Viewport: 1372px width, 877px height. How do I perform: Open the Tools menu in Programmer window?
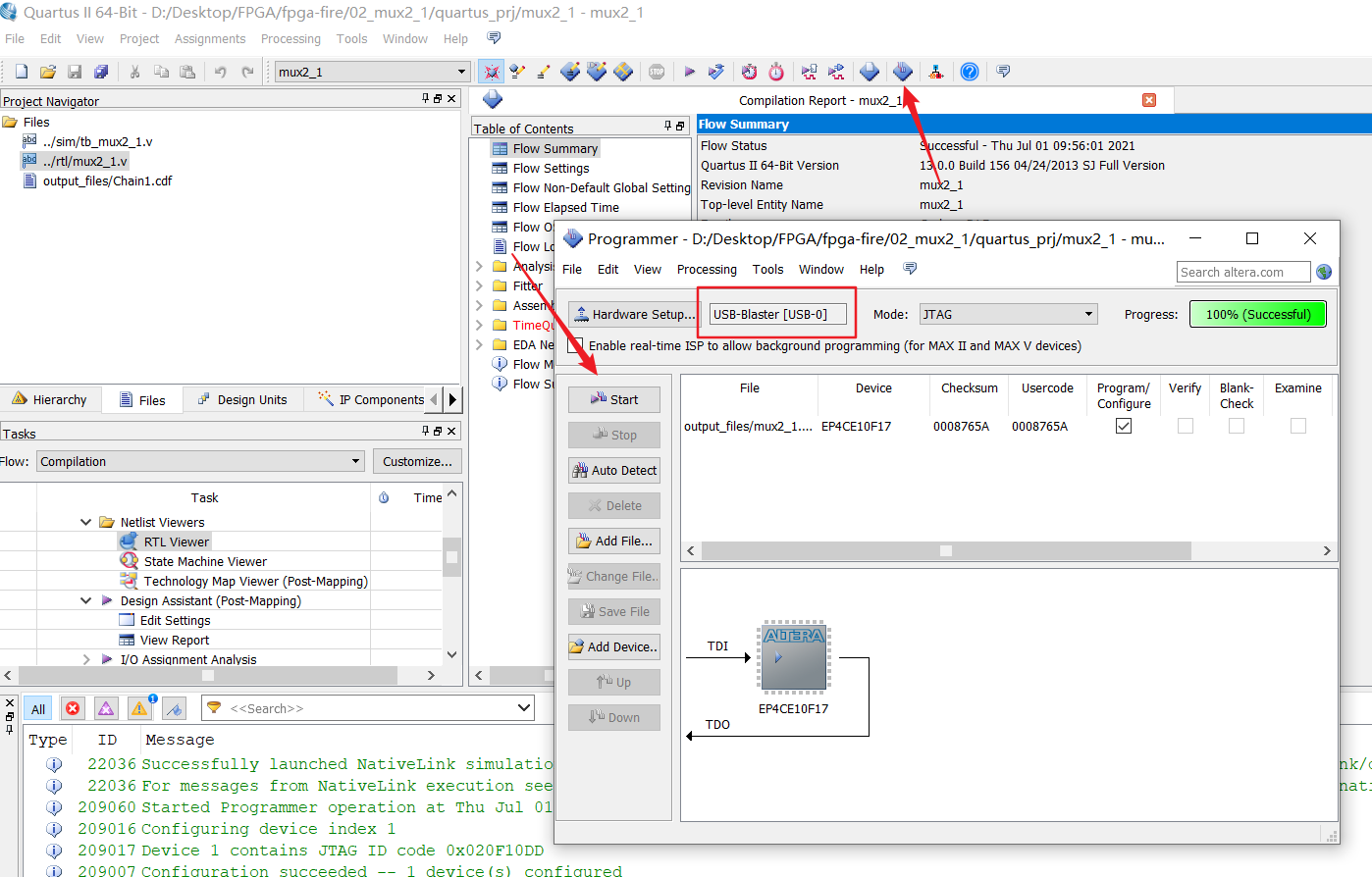767,269
